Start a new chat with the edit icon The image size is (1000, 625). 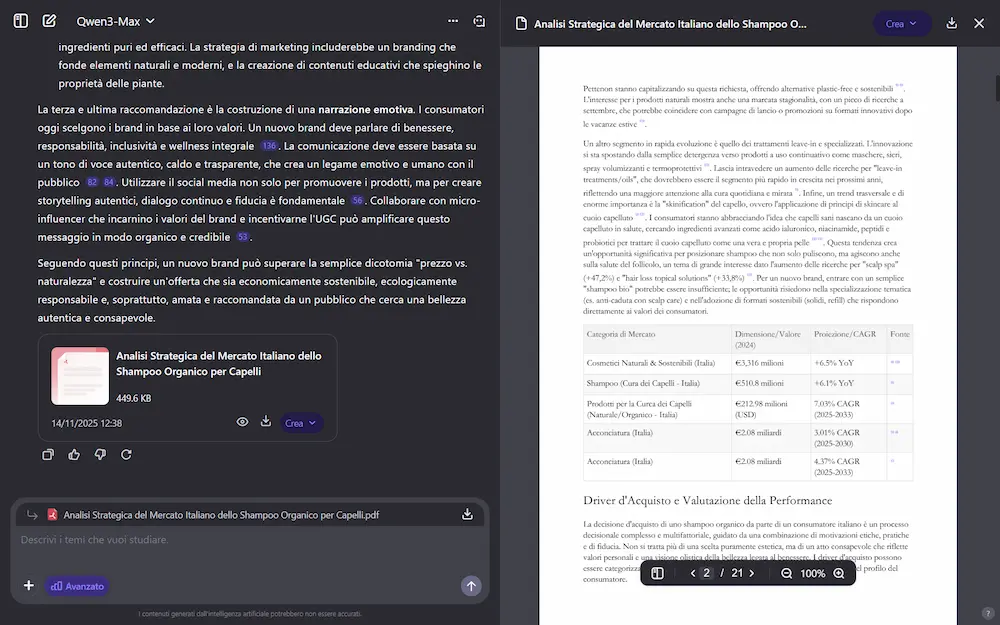tap(49, 21)
